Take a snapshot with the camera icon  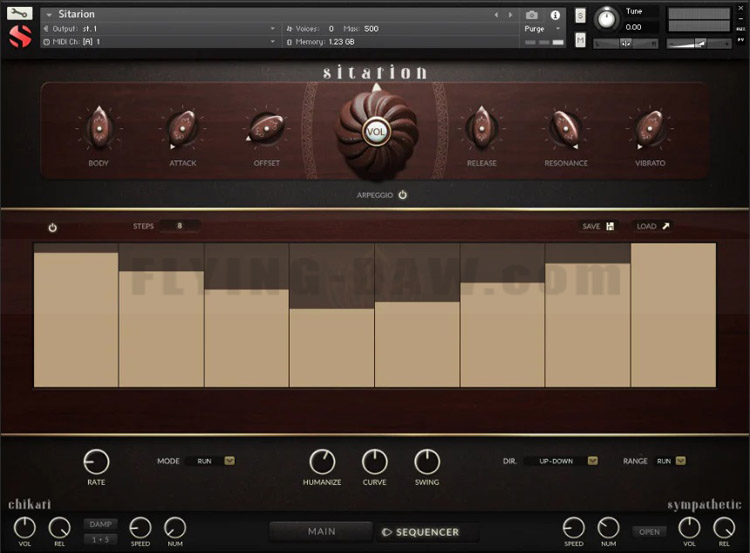(x=531, y=15)
